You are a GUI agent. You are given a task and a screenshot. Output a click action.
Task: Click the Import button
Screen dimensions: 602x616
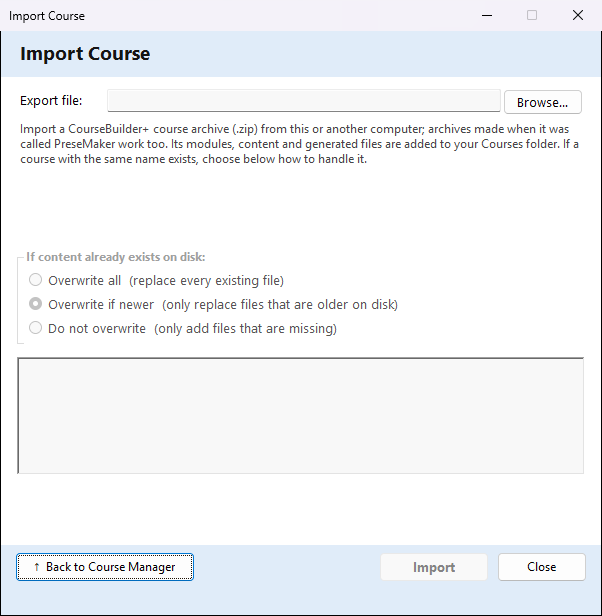point(434,567)
